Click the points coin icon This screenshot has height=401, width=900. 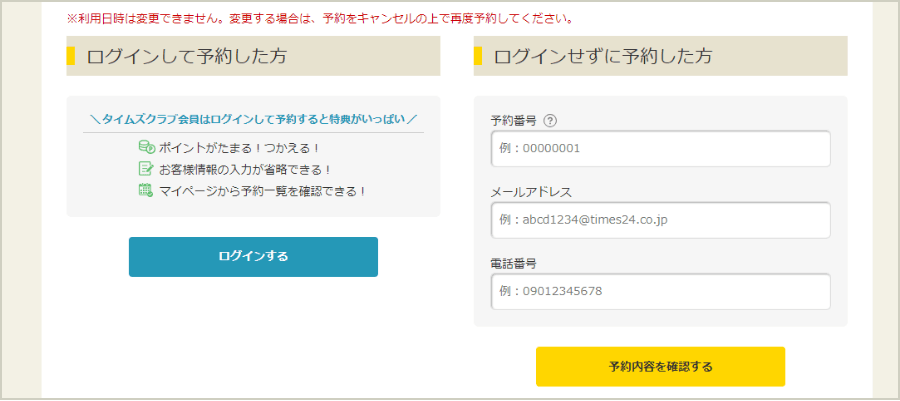coord(146,147)
